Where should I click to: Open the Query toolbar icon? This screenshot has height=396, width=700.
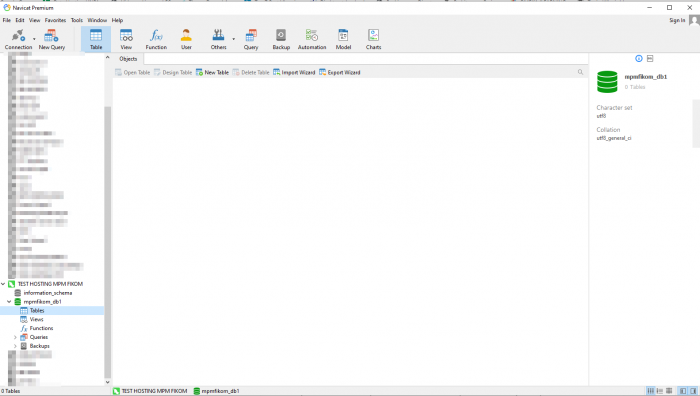[251, 39]
